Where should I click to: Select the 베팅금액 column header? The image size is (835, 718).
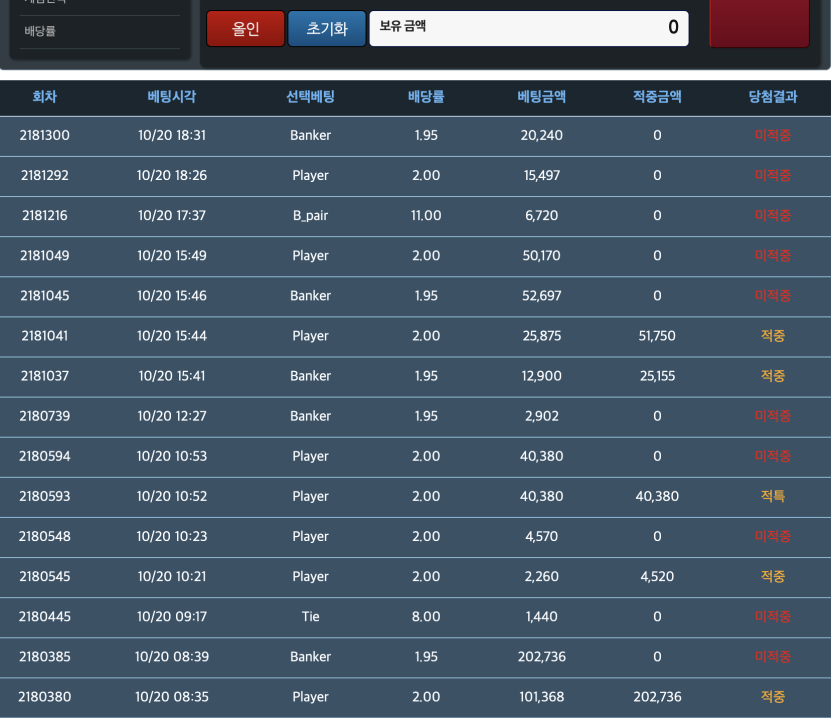(542, 97)
